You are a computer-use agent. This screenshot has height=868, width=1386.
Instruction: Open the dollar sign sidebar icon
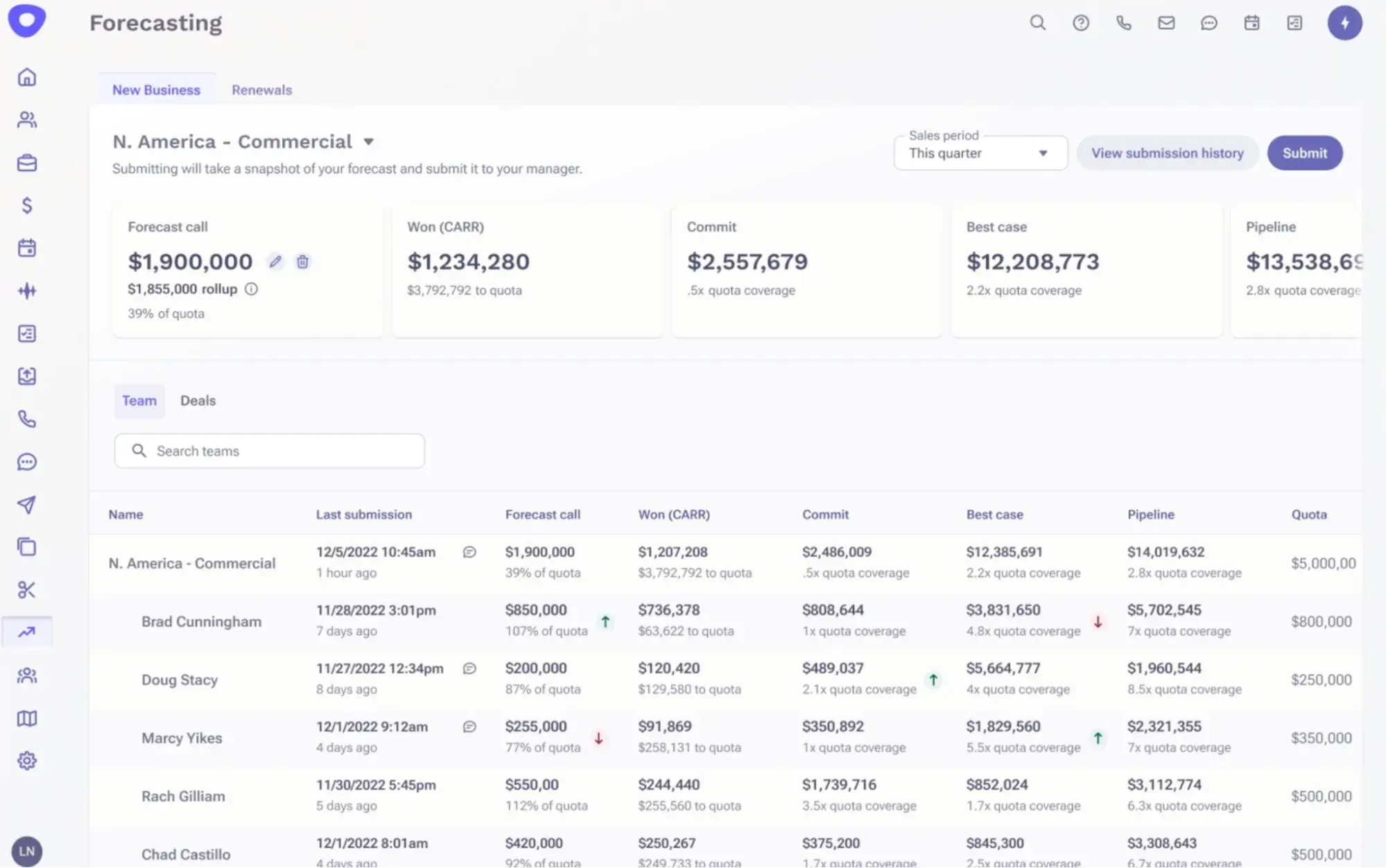pyautogui.click(x=27, y=205)
